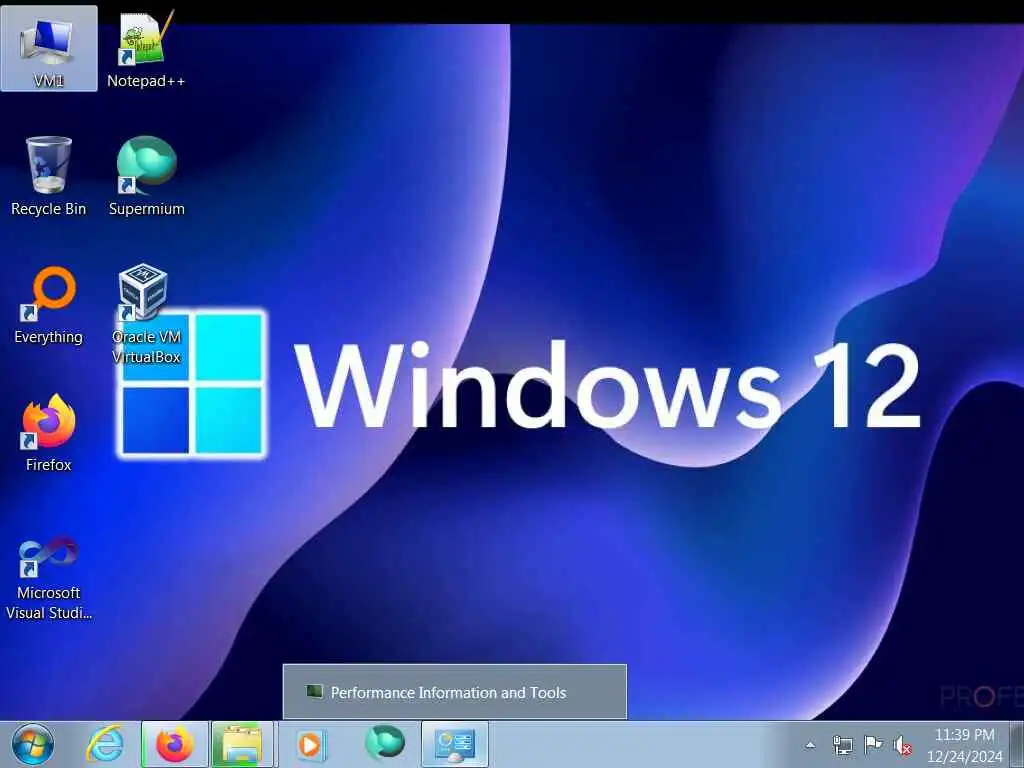Open Supermium from the taskbar

[385, 744]
